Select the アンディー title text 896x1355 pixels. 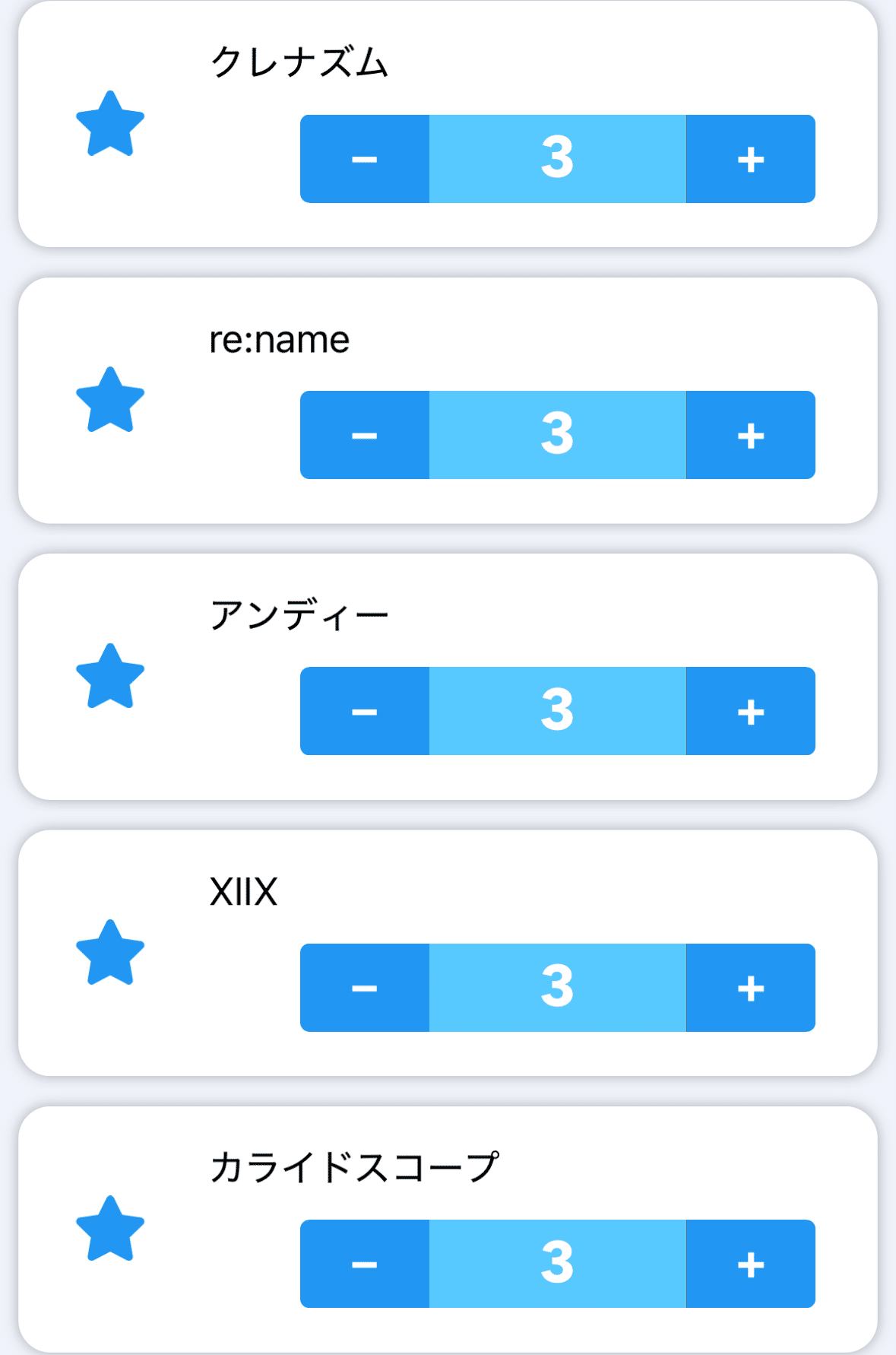(x=299, y=615)
